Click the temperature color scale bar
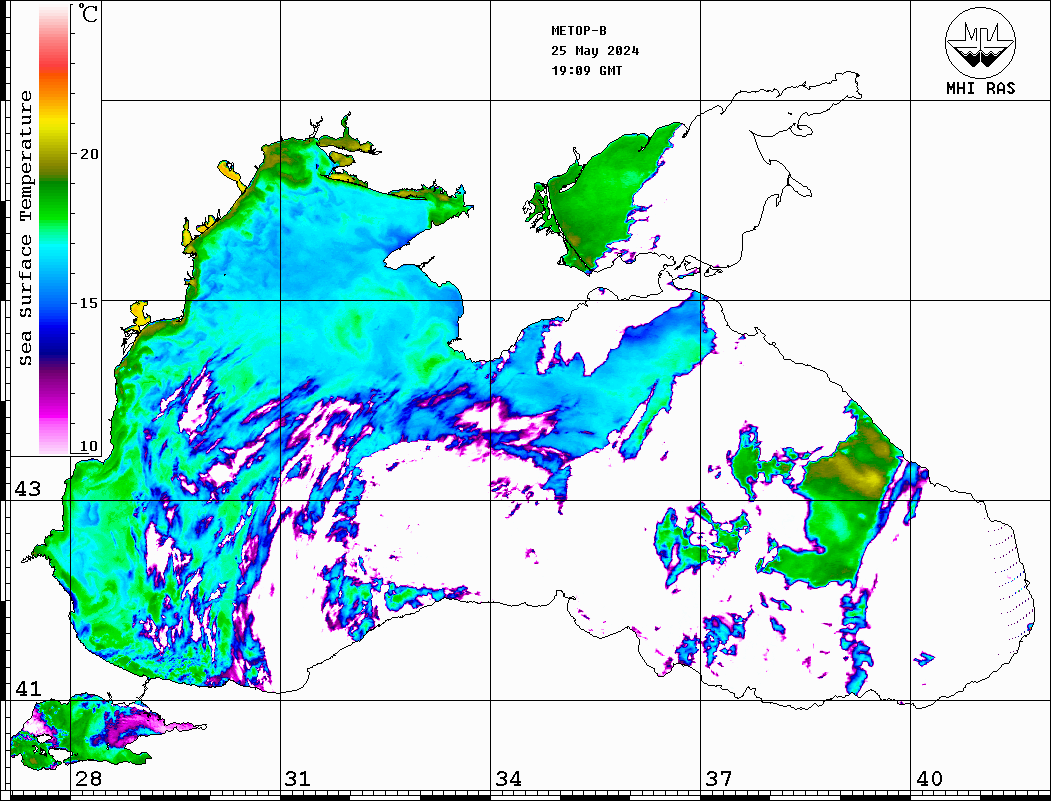Screen dimensions: 1051x801 coord(54,230)
